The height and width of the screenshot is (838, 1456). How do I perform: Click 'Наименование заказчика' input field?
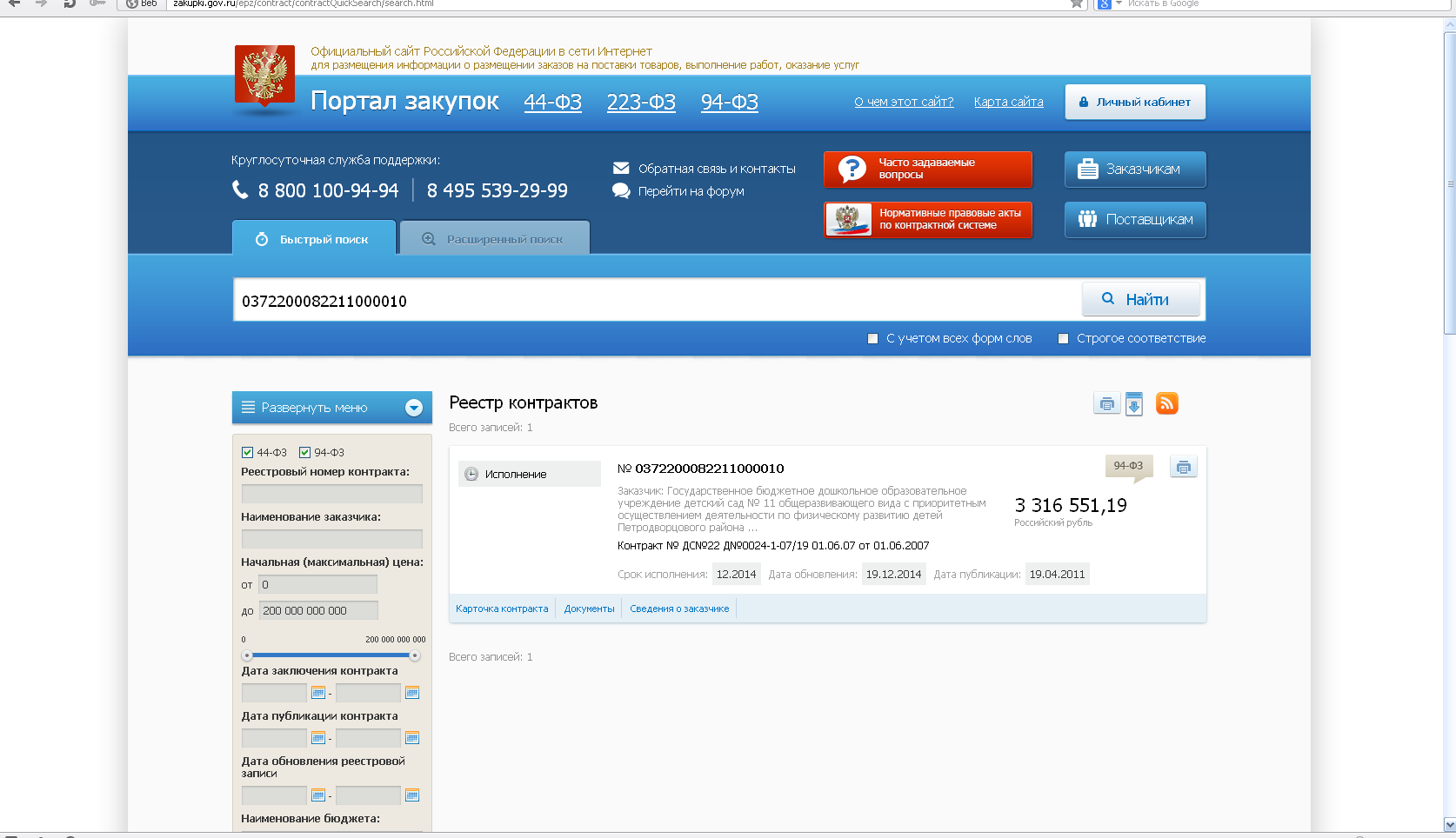[x=332, y=539]
